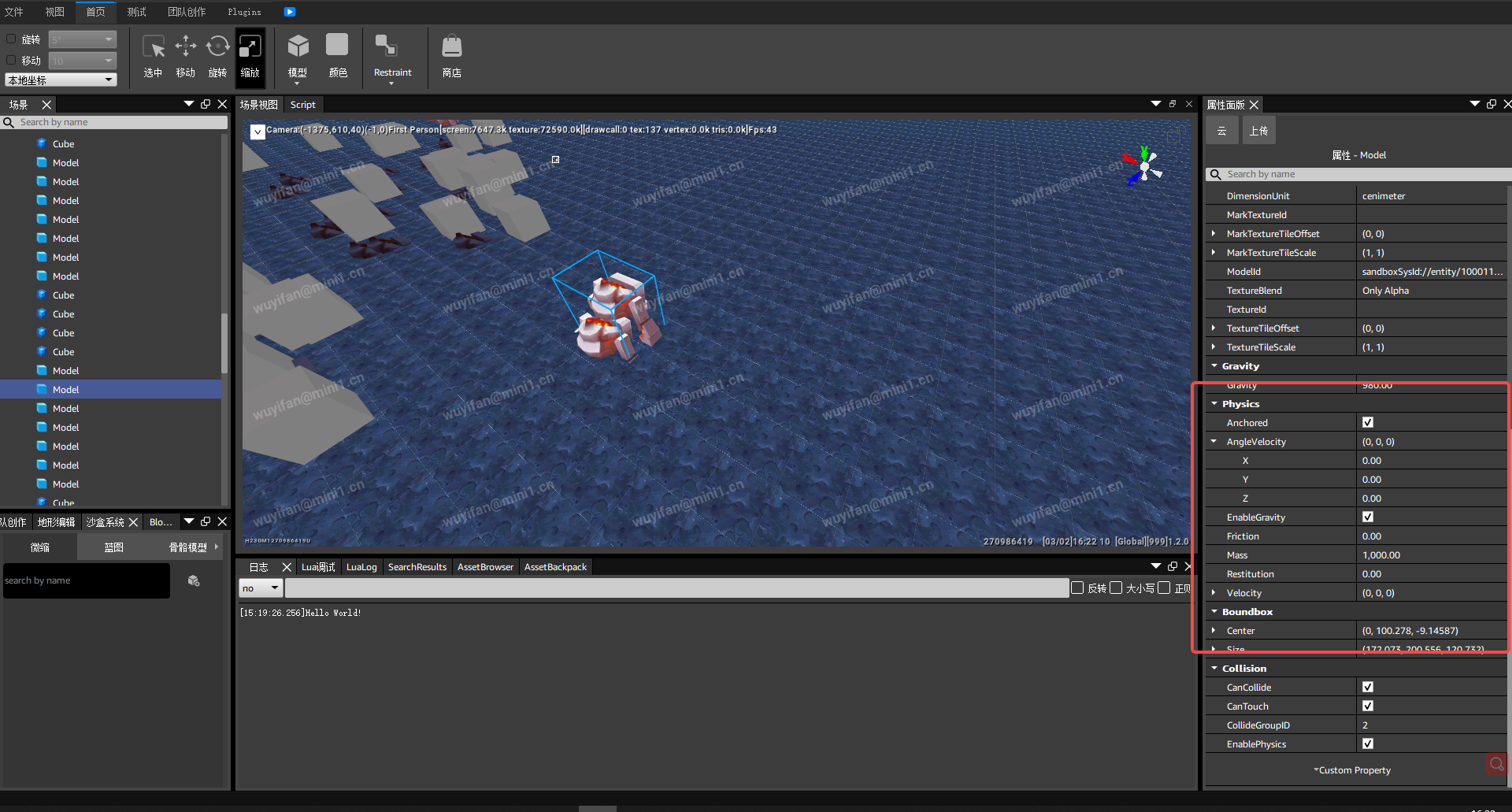Switch to the Script tab

point(302,105)
